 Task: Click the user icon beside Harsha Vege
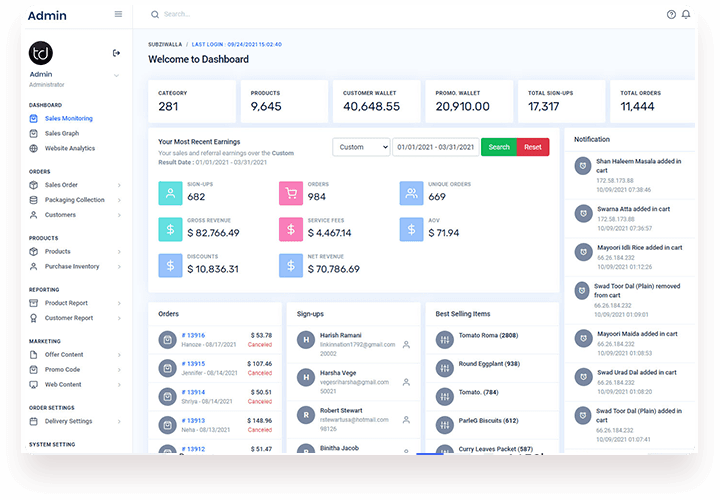406,382
